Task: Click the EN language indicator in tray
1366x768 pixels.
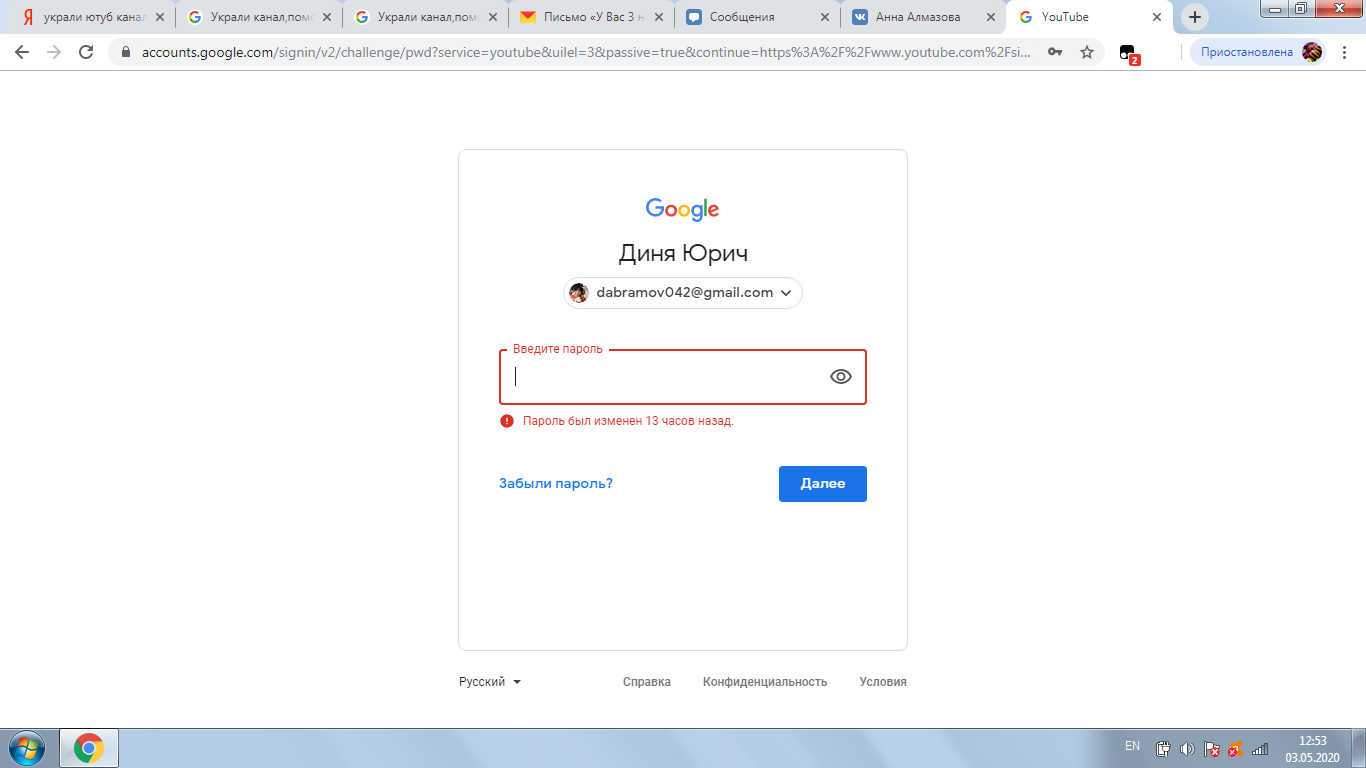Action: (x=1132, y=746)
